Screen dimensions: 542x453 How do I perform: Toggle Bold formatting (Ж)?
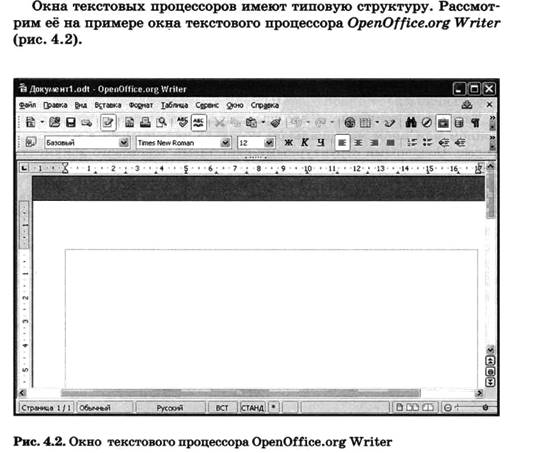[288, 142]
